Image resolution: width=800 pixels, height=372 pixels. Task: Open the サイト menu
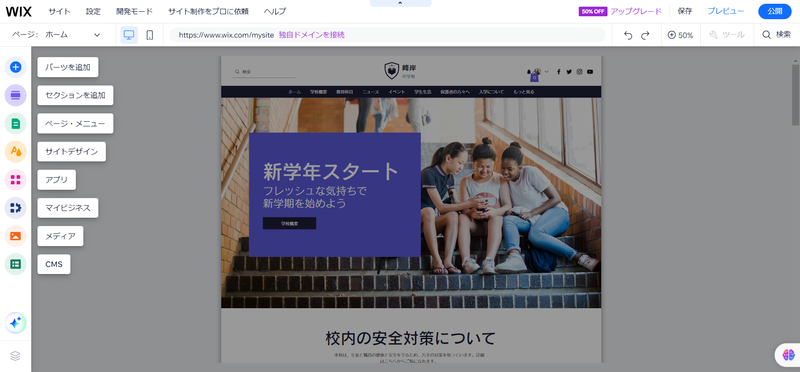coord(59,11)
